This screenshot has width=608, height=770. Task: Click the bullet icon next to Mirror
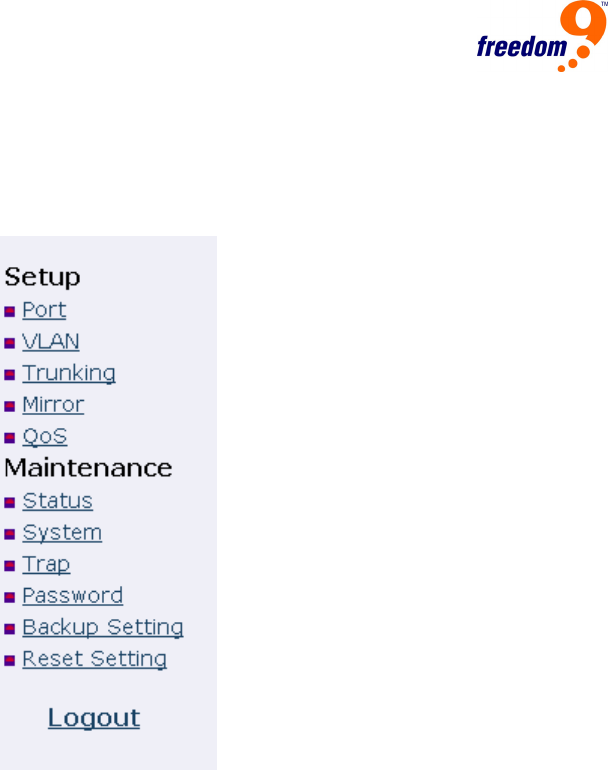click(10, 406)
